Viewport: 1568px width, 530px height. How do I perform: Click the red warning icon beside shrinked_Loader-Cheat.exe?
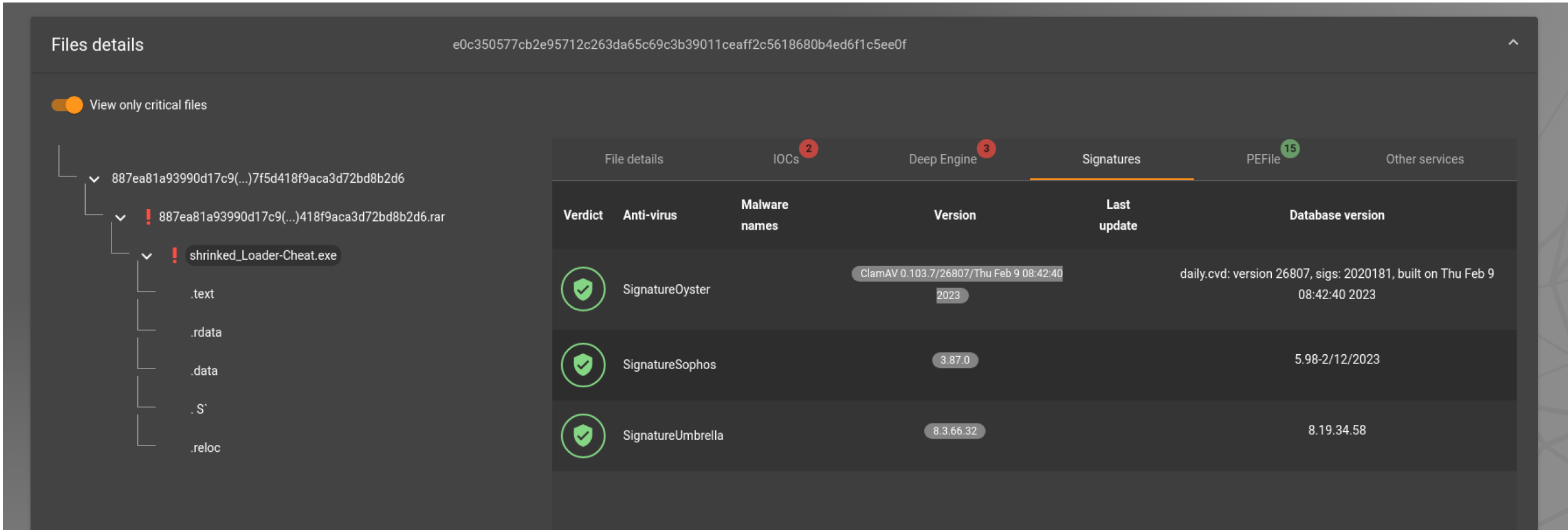click(174, 255)
